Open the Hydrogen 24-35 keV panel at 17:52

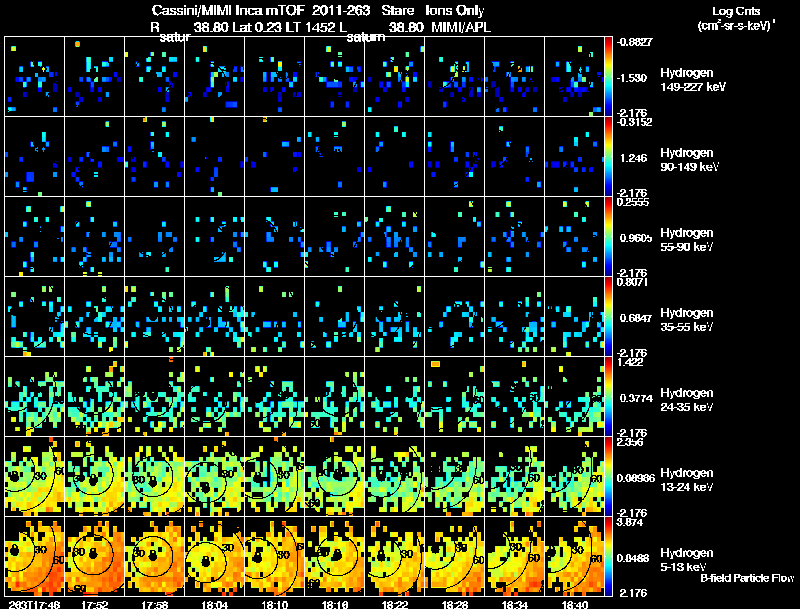point(94,397)
